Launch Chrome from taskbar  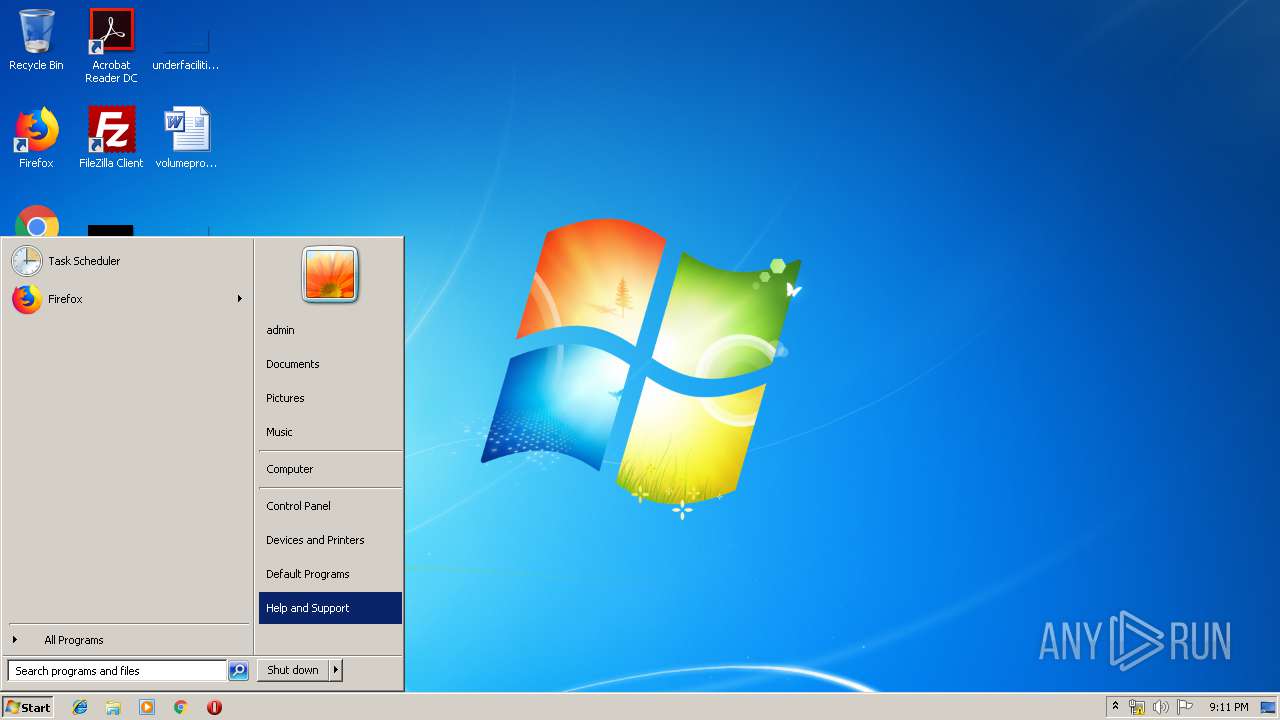180,707
